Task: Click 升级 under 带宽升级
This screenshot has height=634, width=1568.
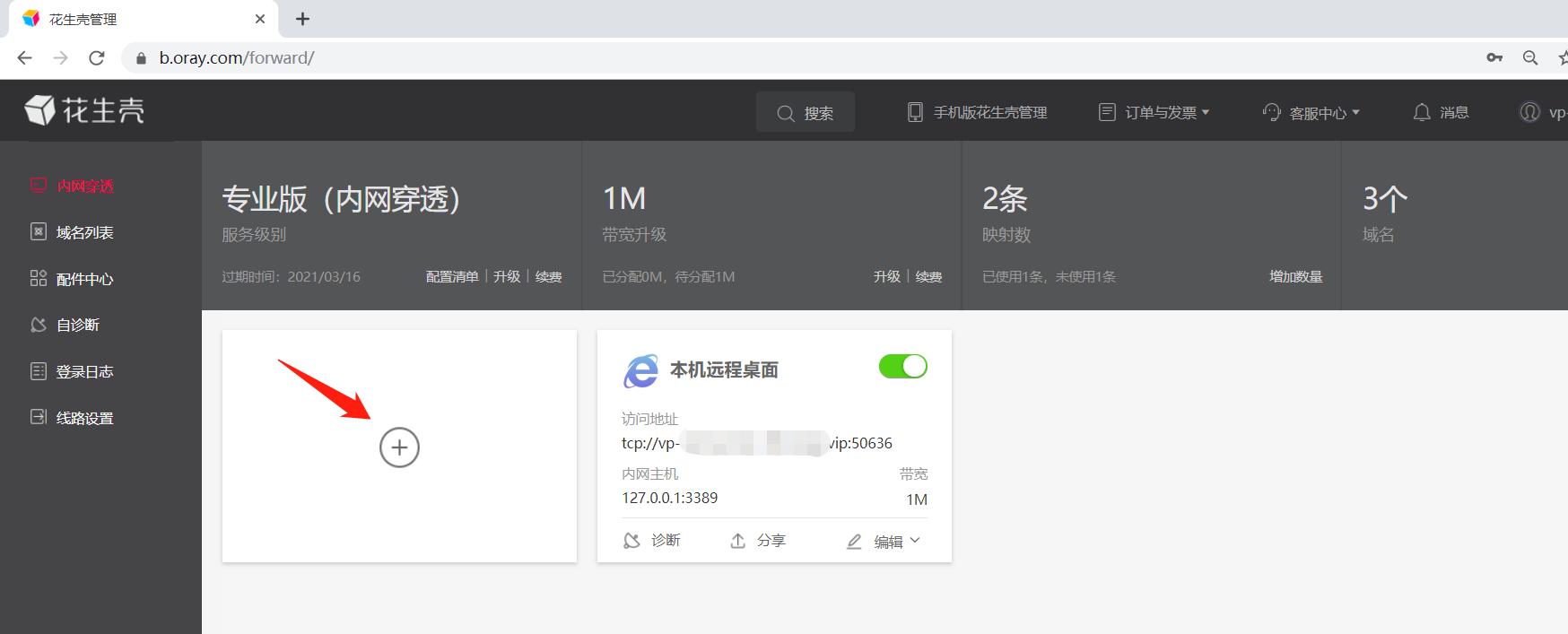Action: pos(887,276)
